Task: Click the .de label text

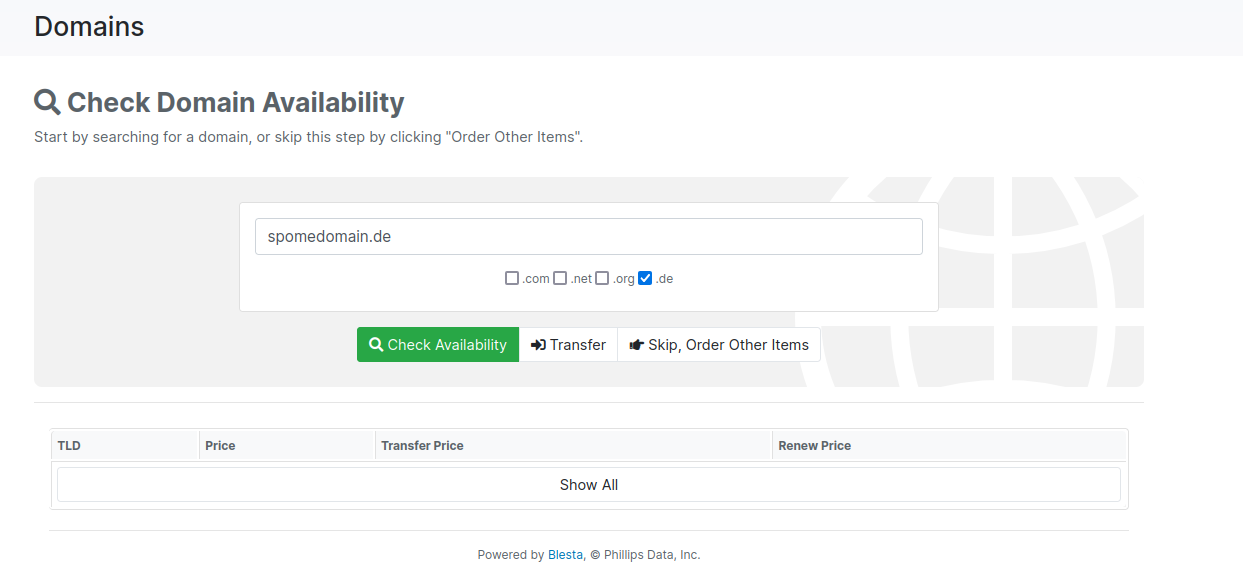Action: coord(664,279)
